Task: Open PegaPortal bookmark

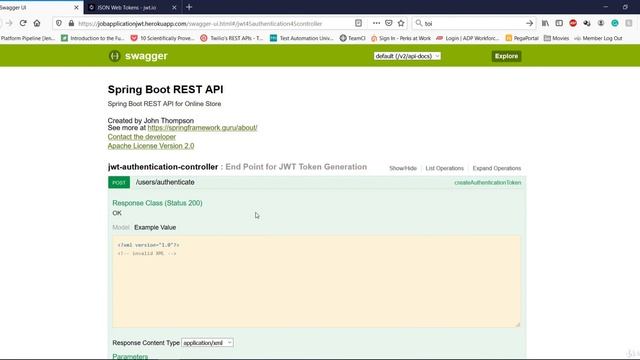Action: point(522,38)
